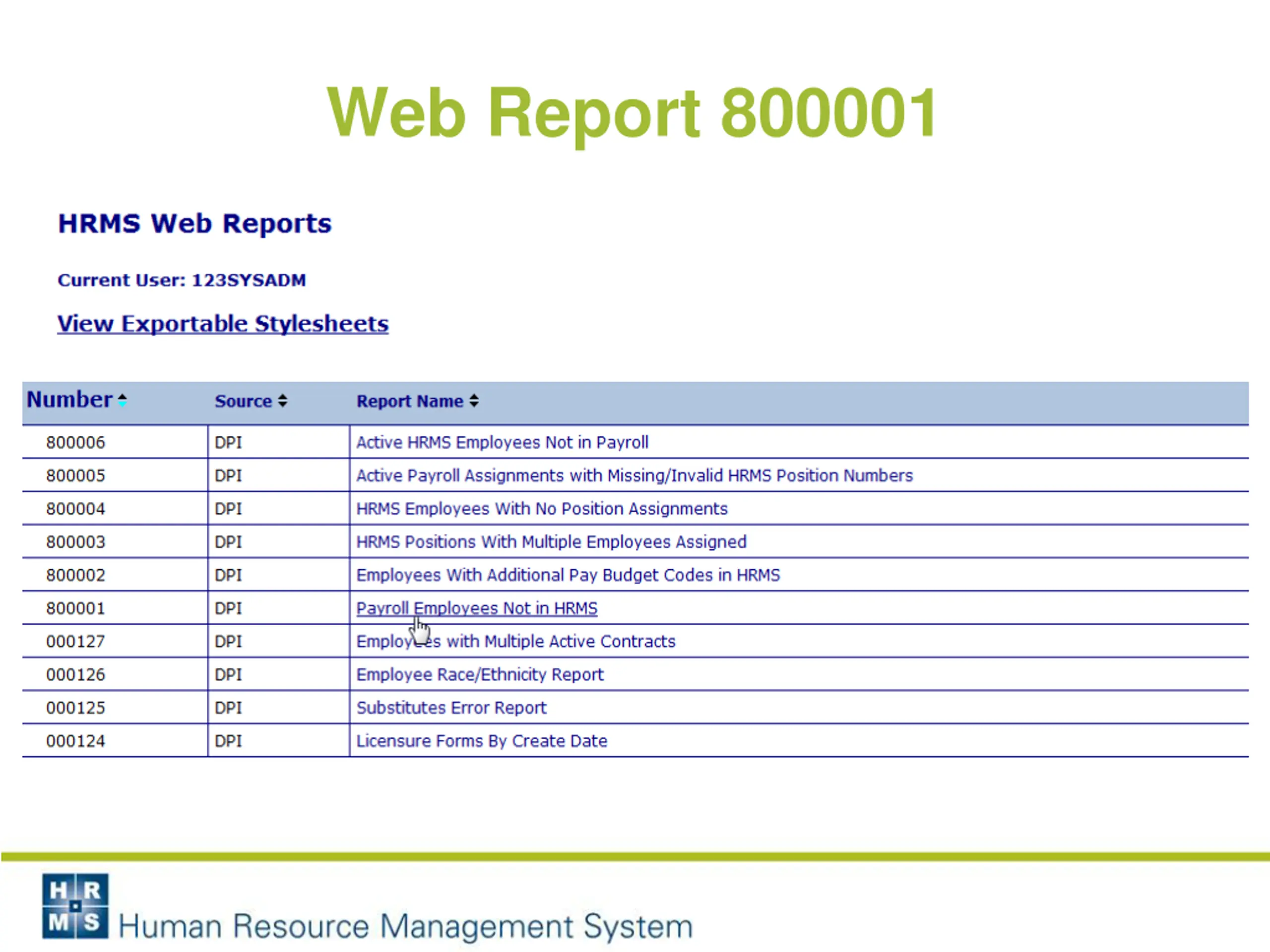
Task: Click the sort arrow icon beside Number
Action: tap(123, 400)
